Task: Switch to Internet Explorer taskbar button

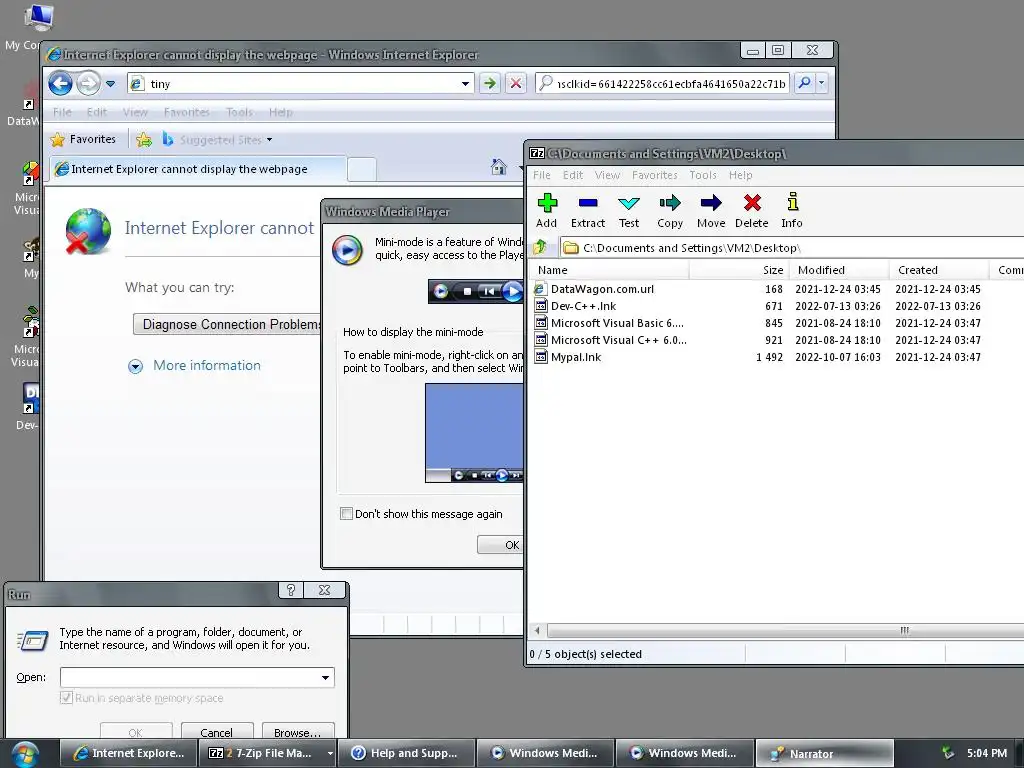Action: pyautogui.click(x=128, y=753)
